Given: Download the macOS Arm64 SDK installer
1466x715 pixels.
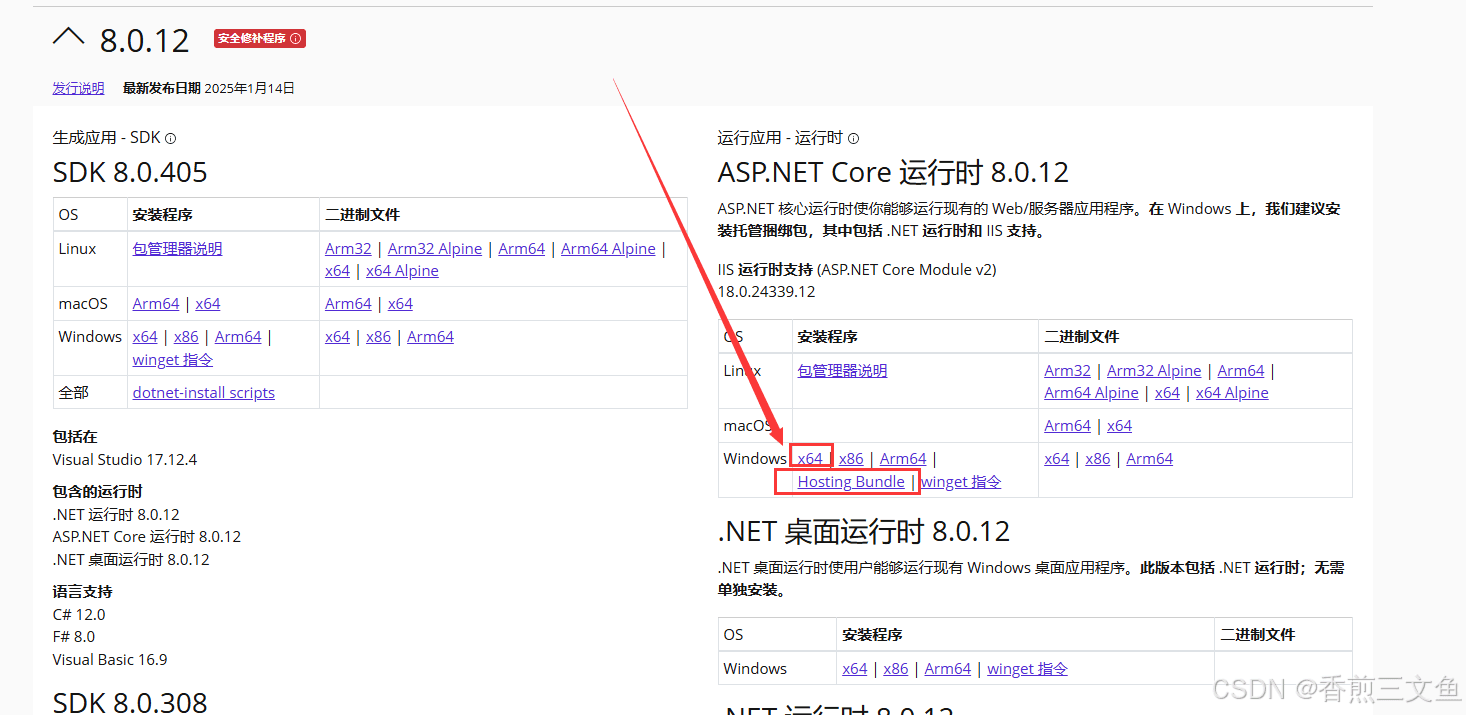Looking at the screenshot, I should pos(156,303).
